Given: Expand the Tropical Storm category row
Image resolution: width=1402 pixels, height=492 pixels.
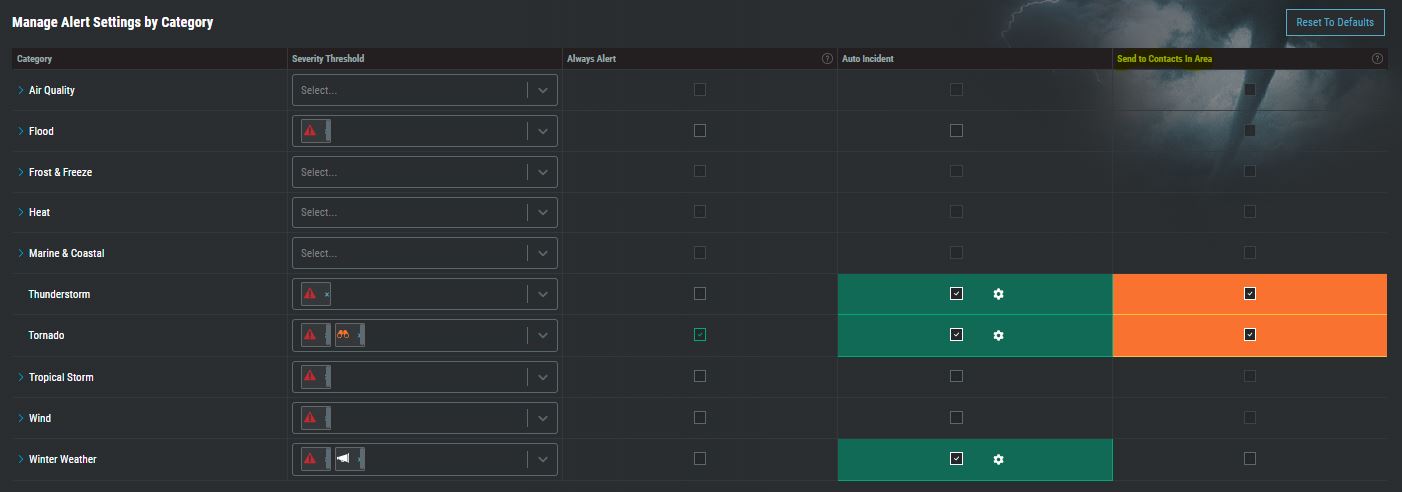Looking at the screenshot, I should [20, 377].
